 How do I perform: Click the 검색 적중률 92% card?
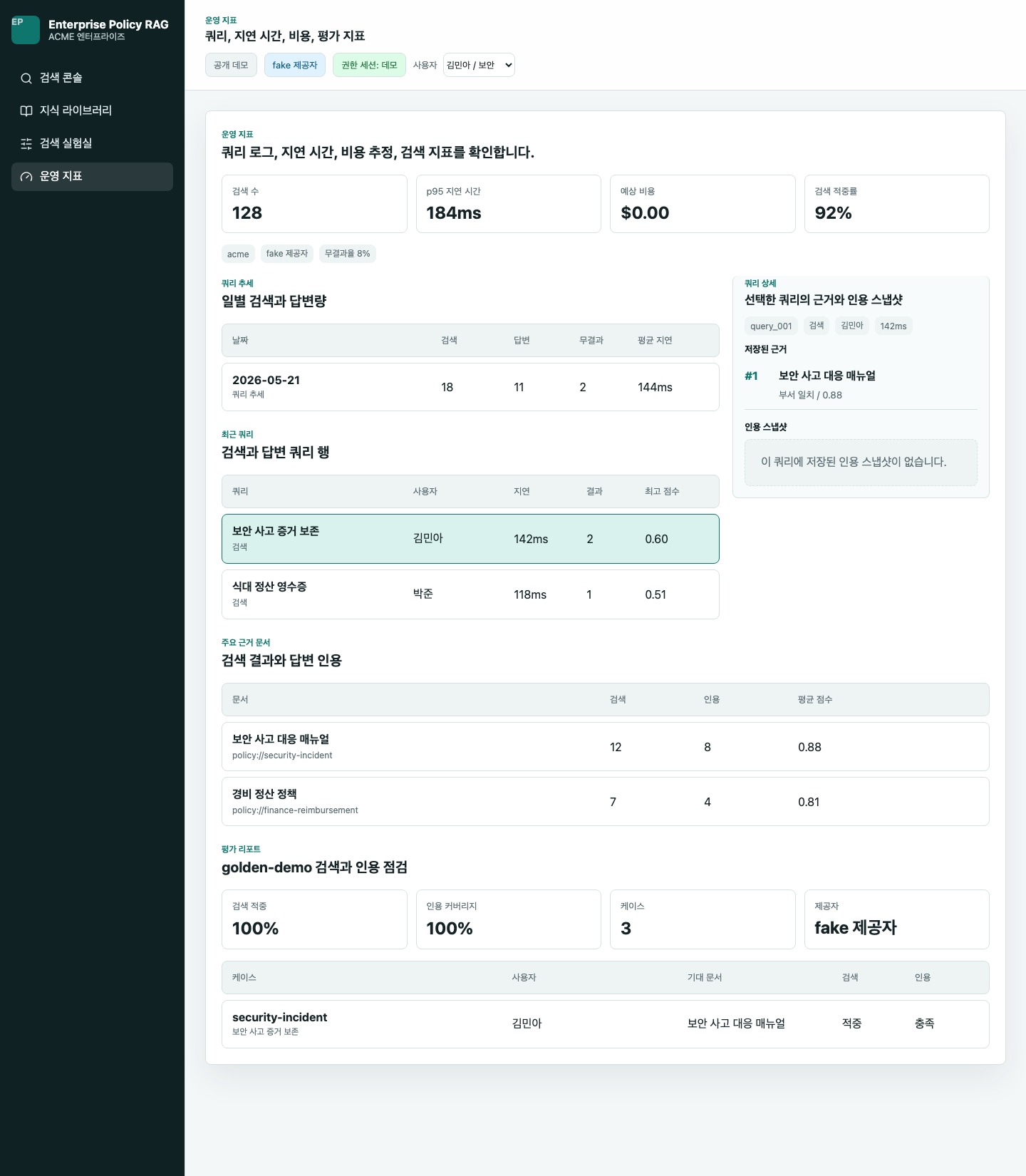click(x=896, y=204)
